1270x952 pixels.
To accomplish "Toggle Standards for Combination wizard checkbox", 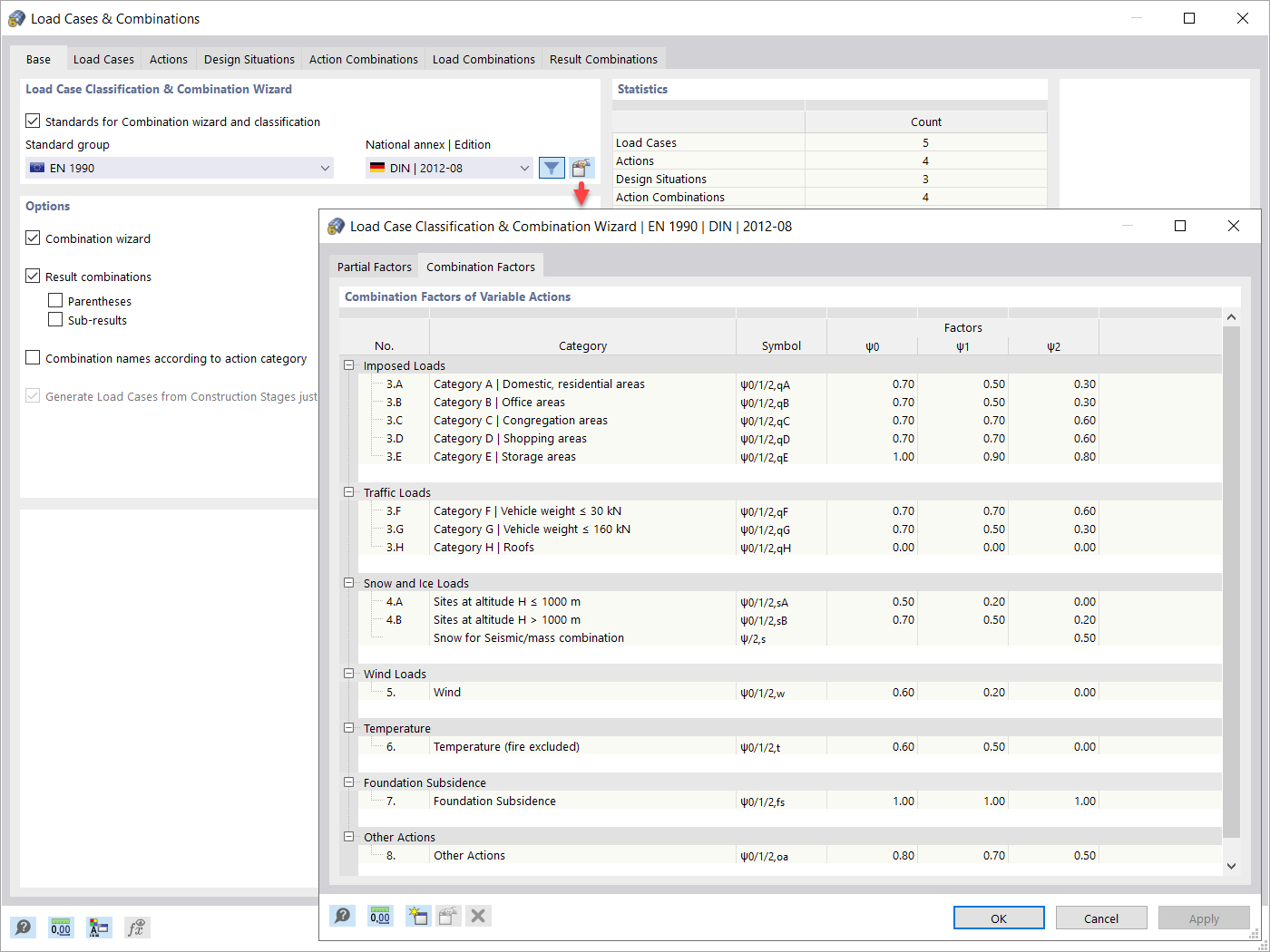I will (33, 121).
